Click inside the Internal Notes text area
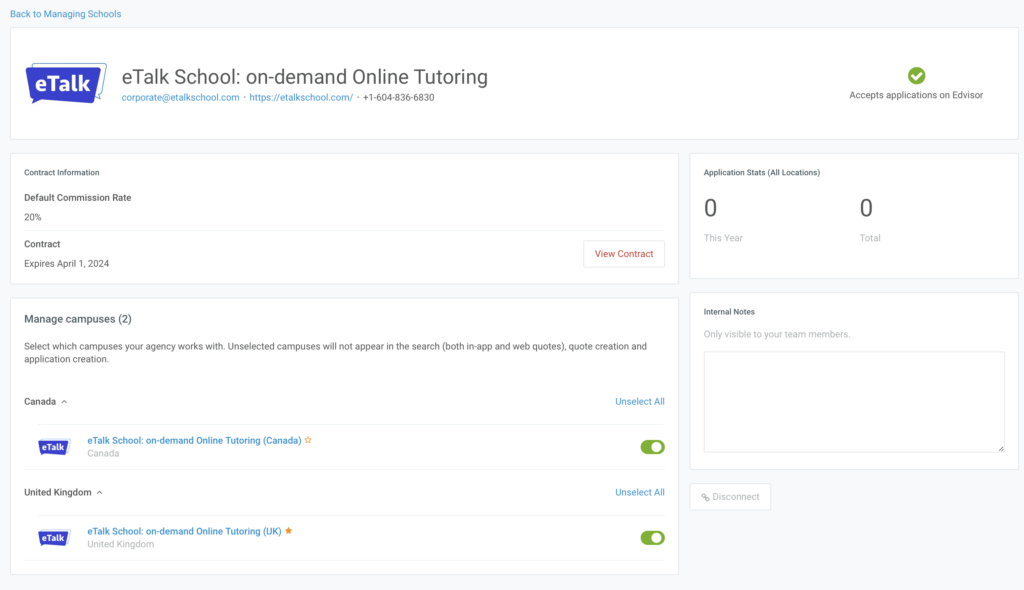This screenshot has width=1024, height=590. click(x=854, y=402)
